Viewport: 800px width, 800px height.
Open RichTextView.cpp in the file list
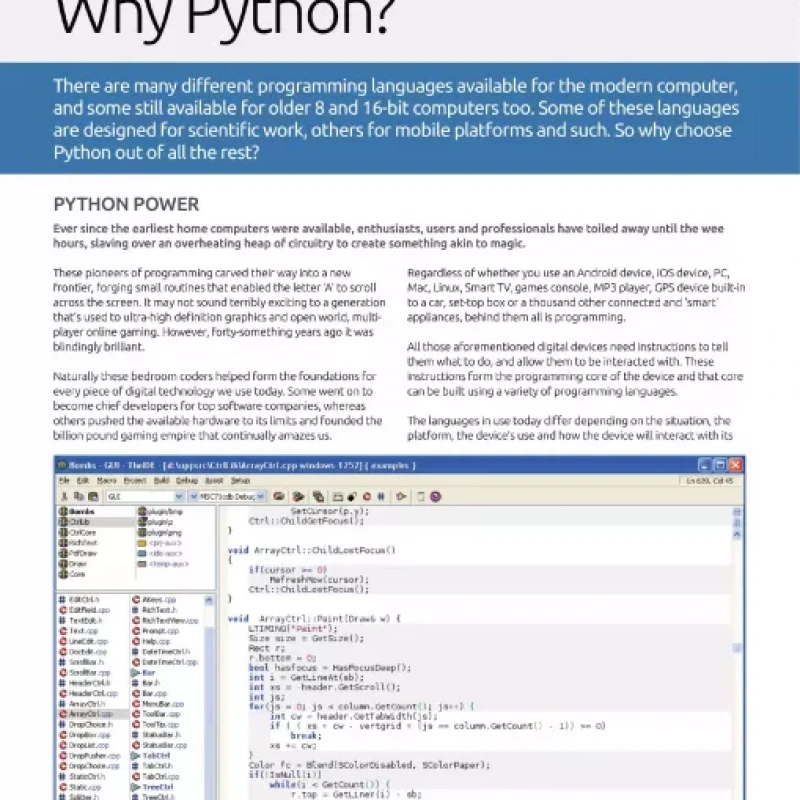pos(165,620)
